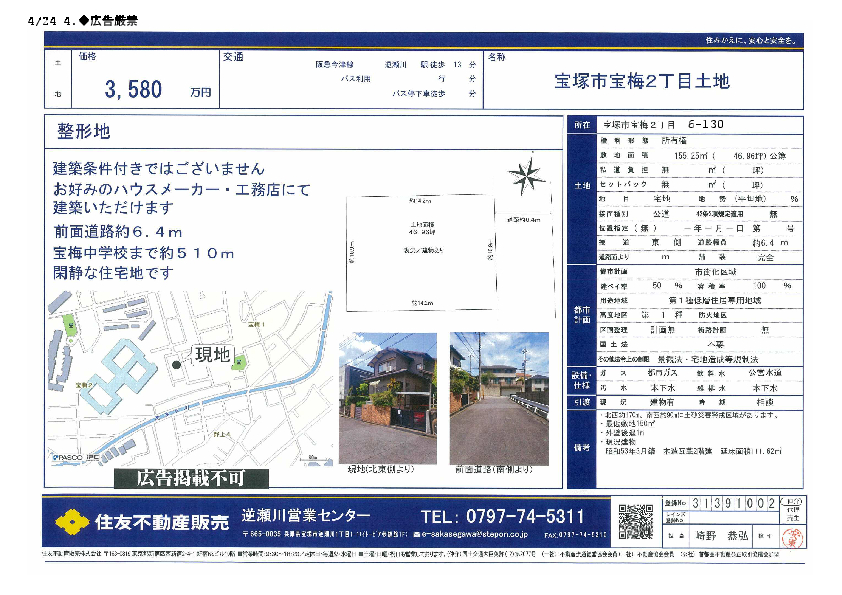Click the 広告掲載不可 black banner
The image size is (842, 595).
pyautogui.click(x=189, y=477)
